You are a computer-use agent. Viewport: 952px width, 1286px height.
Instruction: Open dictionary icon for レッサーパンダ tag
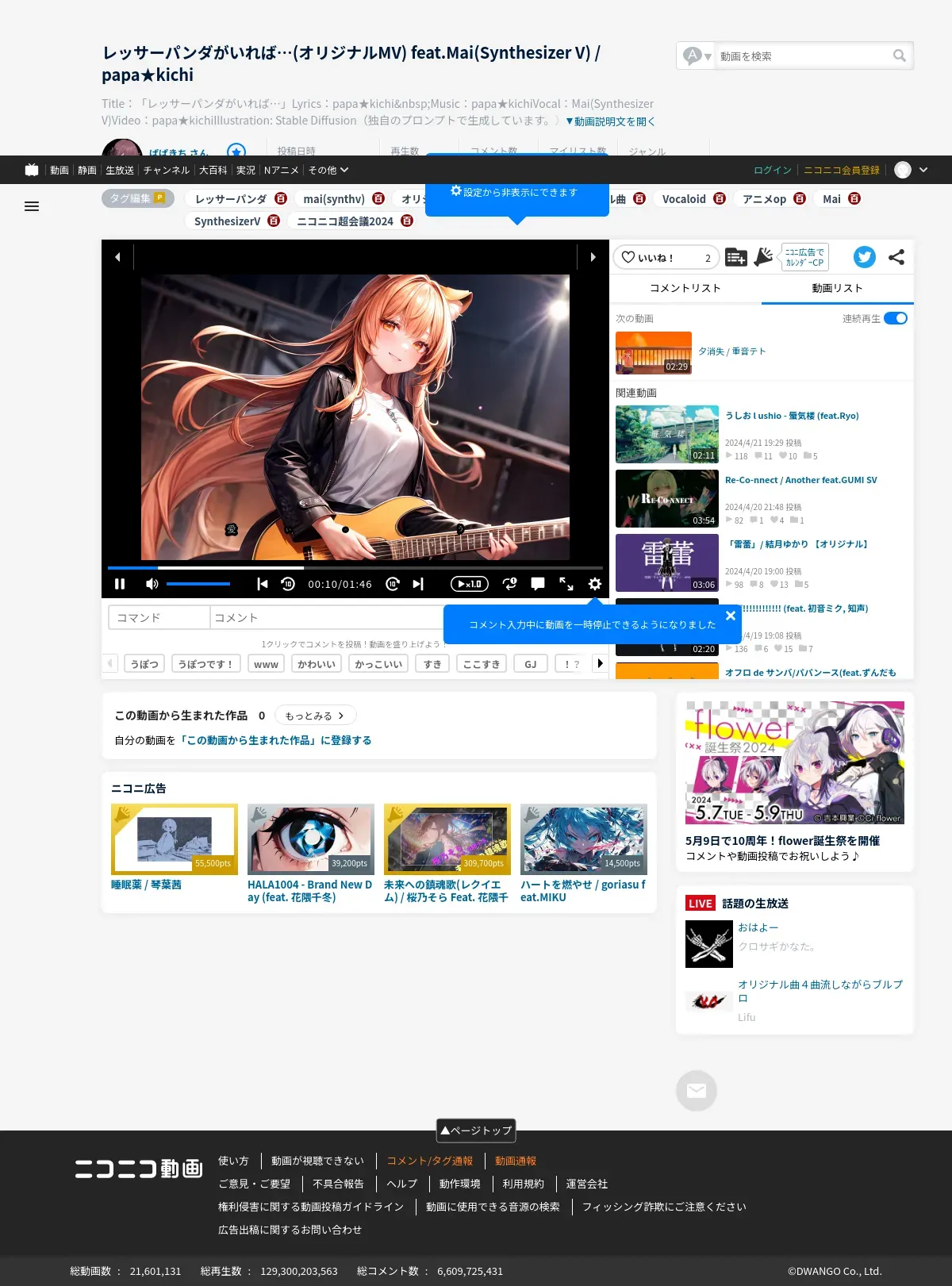[x=281, y=198]
